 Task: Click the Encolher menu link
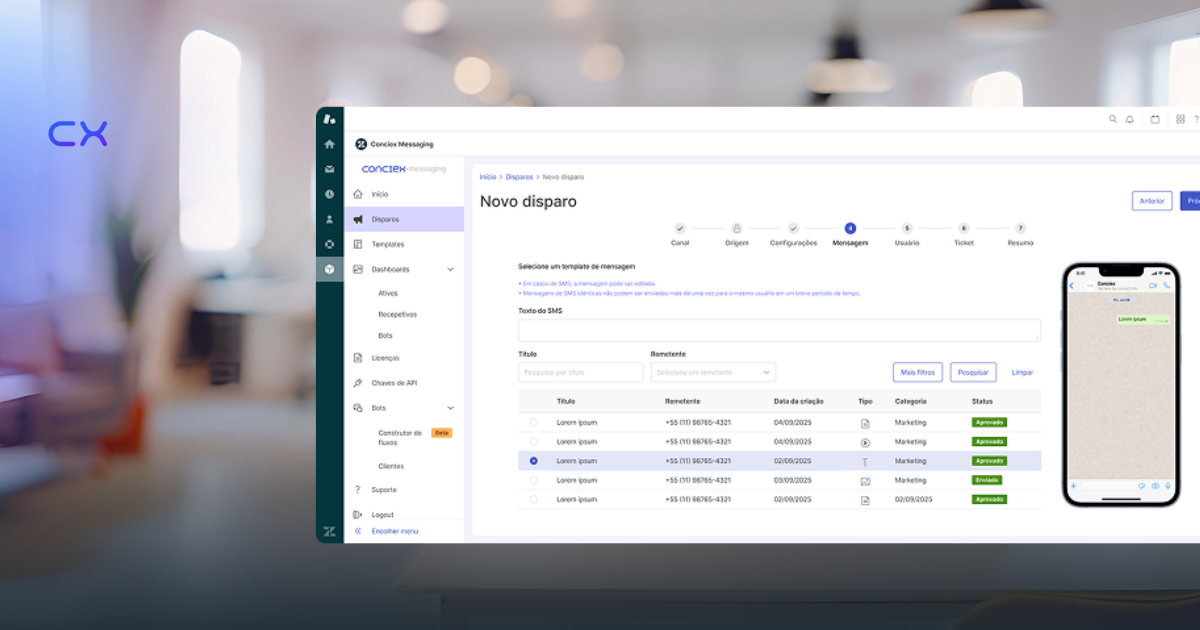[395, 531]
